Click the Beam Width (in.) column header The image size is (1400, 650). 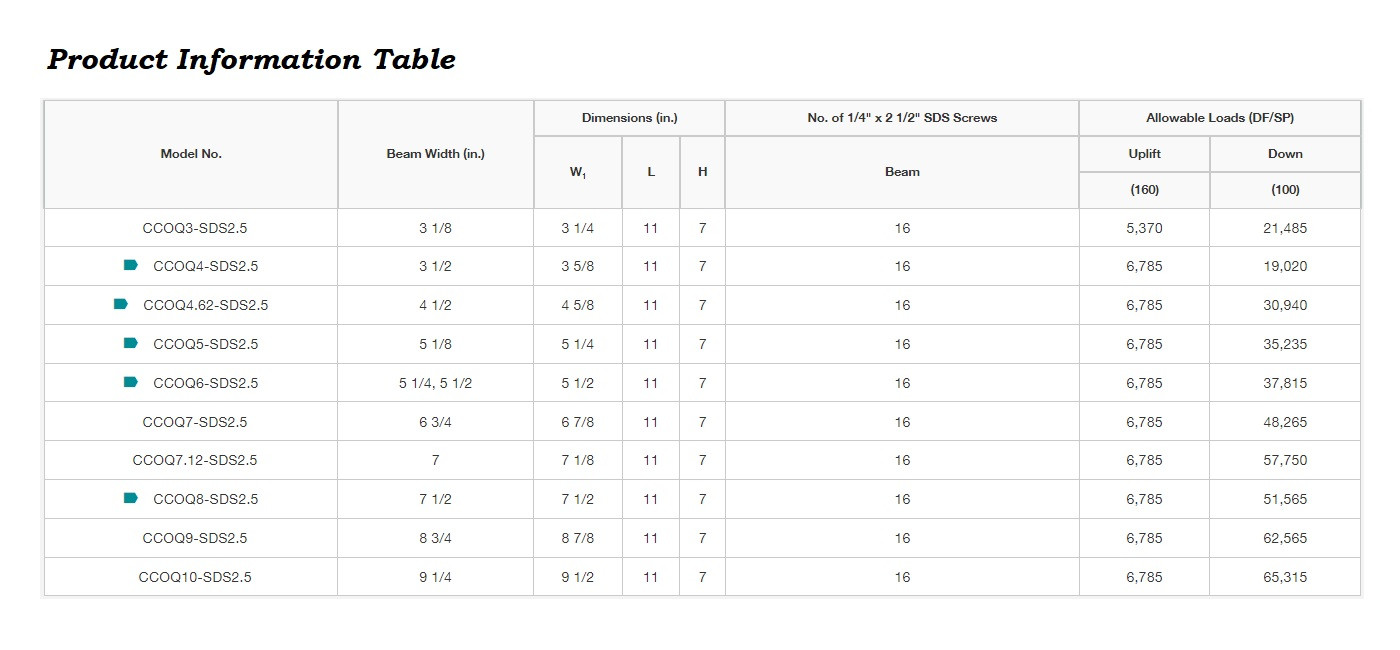click(x=435, y=154)
